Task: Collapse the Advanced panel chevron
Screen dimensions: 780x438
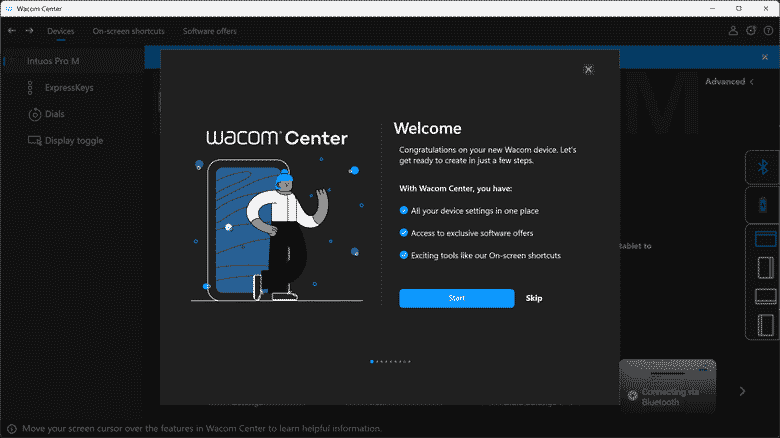Action: (752, 82)
